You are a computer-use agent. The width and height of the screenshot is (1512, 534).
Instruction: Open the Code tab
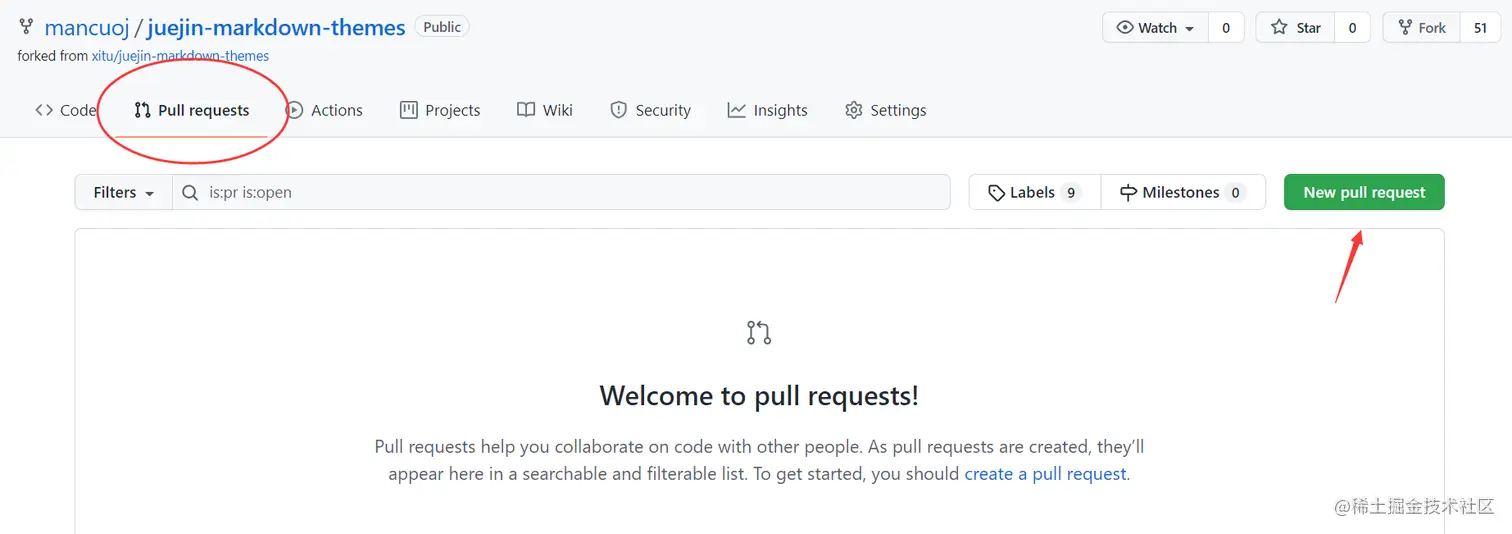point(66,110)
